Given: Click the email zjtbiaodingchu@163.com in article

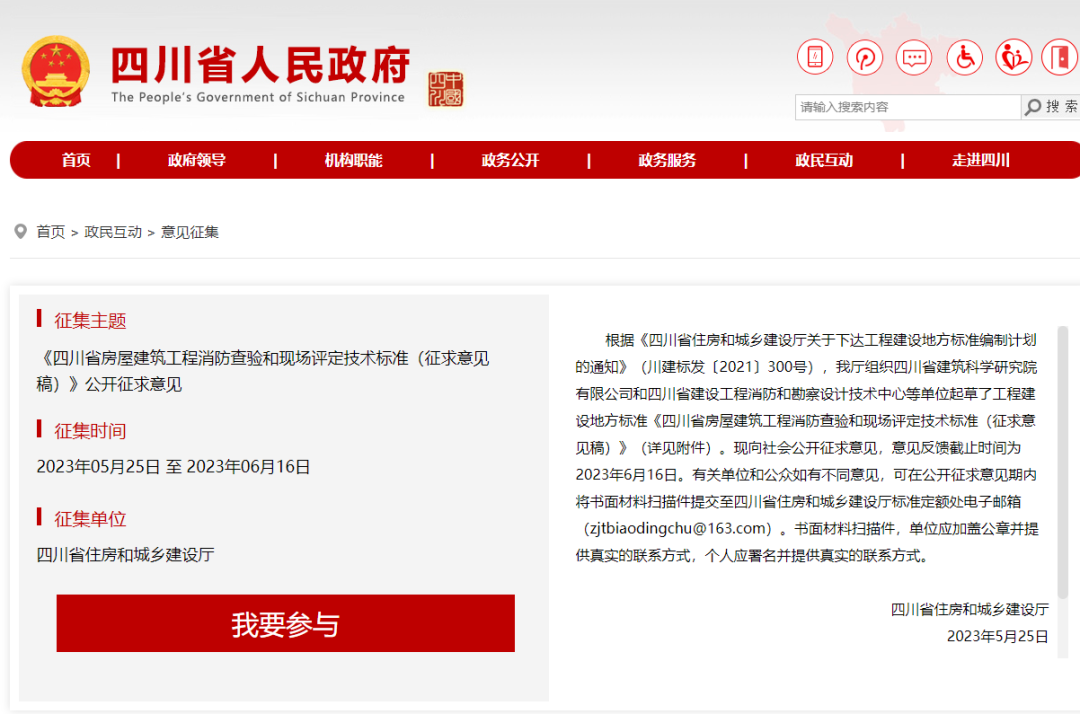Looking at the screenshot, I should (678, 529).
